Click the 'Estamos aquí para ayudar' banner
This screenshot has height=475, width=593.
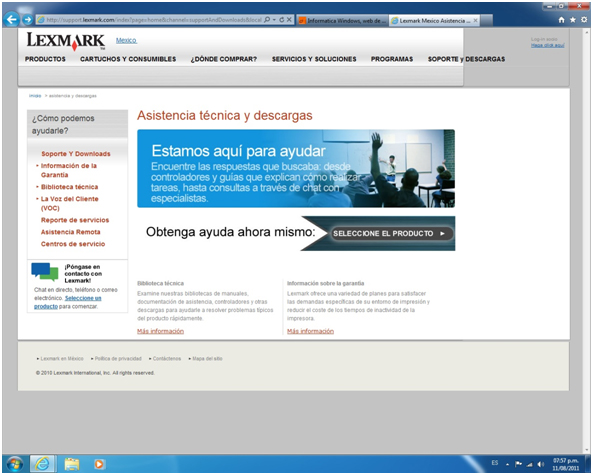click(x=296, y=168)
